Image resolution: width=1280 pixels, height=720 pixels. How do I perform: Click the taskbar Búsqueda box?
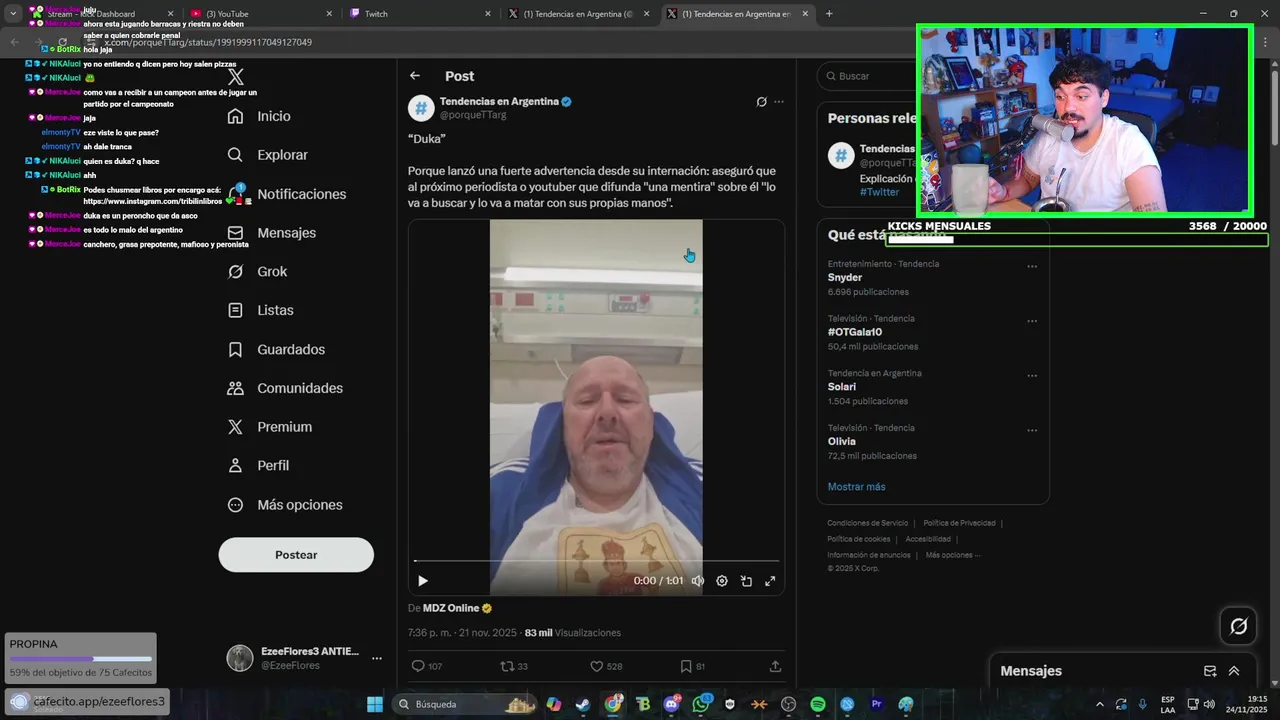coord(466,704)
